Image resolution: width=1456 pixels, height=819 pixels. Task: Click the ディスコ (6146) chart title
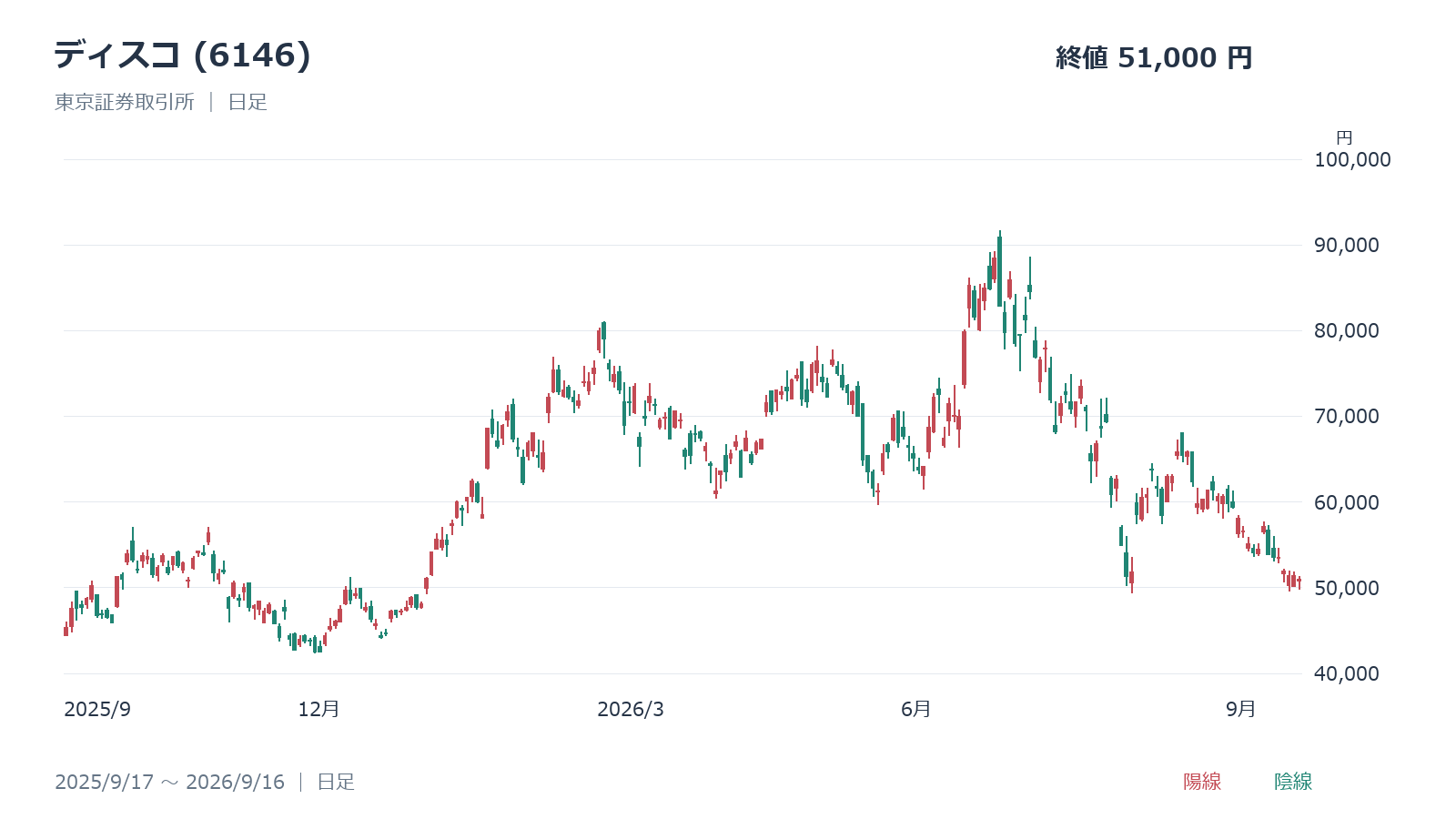pyautogui.click(x=183, y=56)
